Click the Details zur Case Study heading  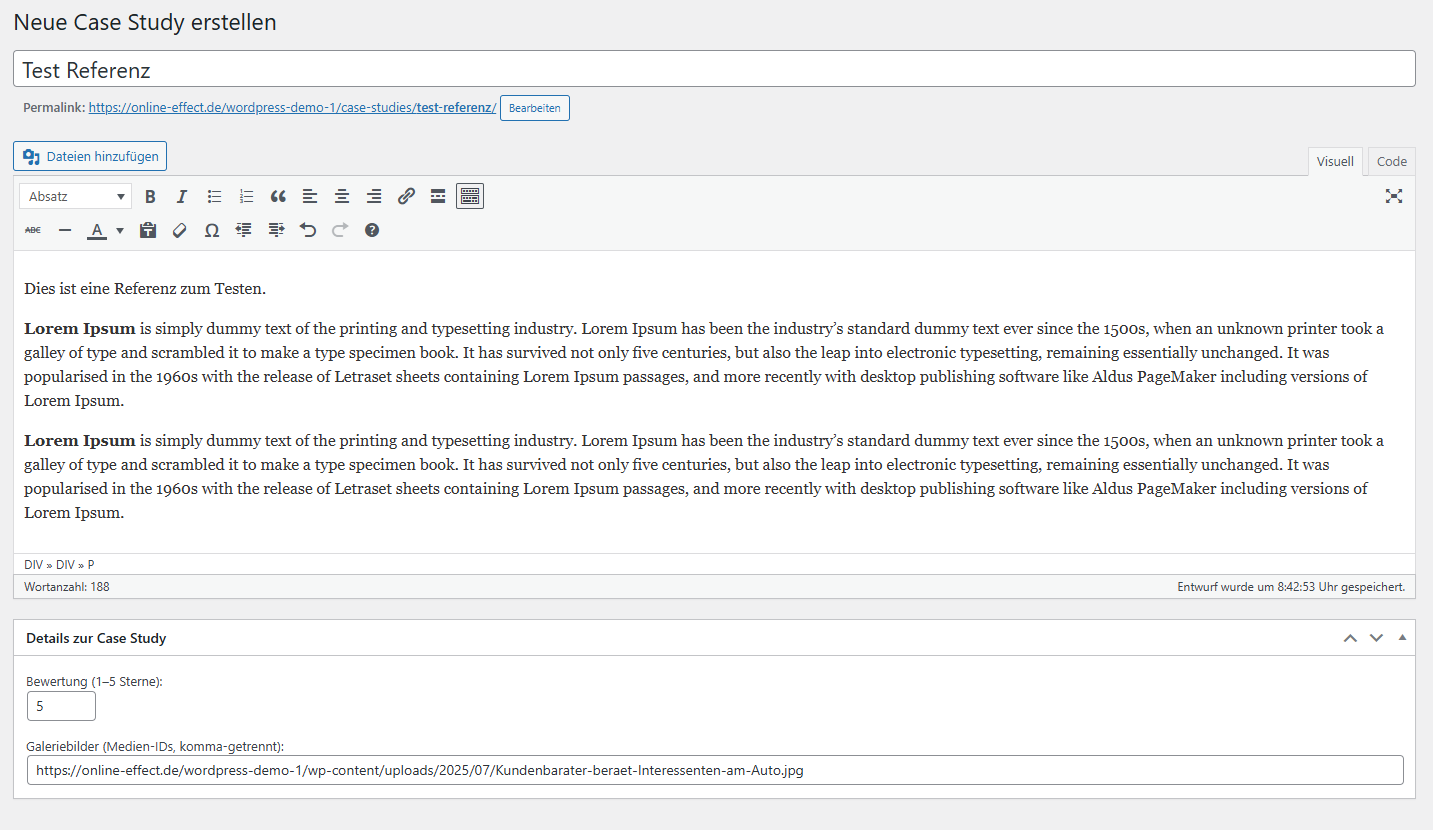pyautogui.click(x=96, y=638)
